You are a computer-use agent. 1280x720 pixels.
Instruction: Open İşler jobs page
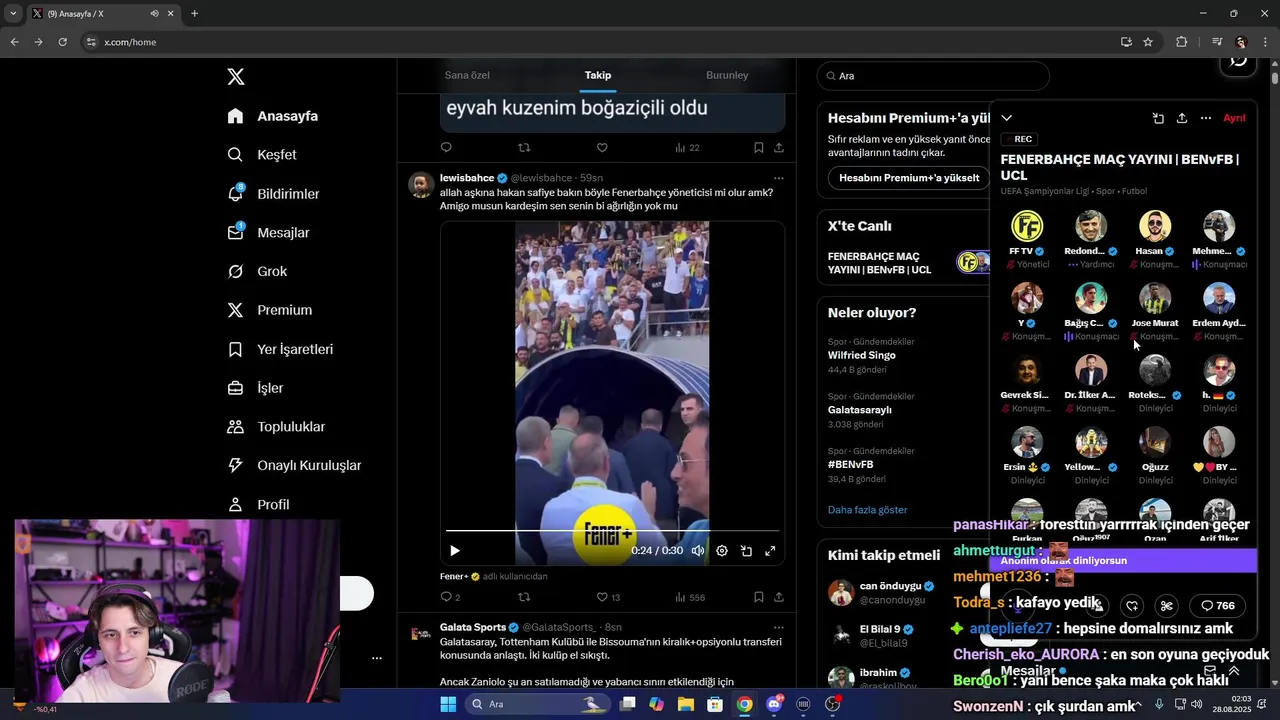tap(255, 388)
